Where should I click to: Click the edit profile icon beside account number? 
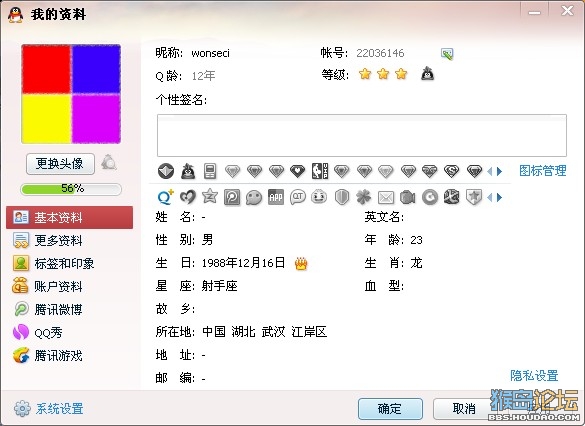pyautogui.click(x=447, y=54)
